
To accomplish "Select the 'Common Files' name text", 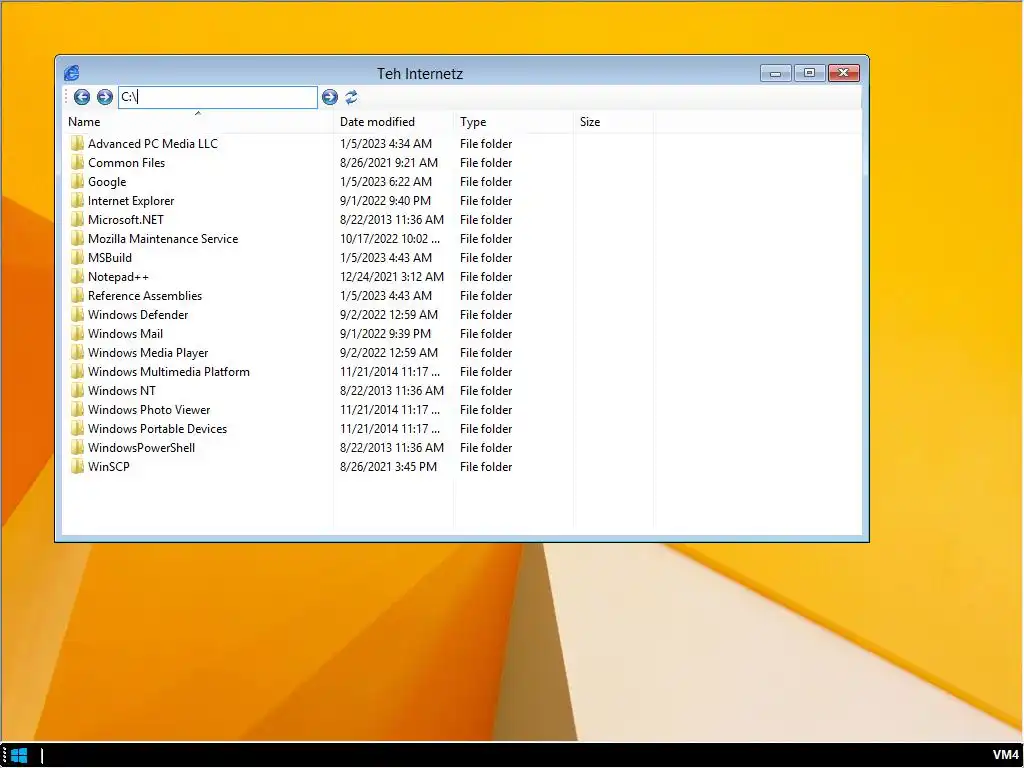I will 127,163.
